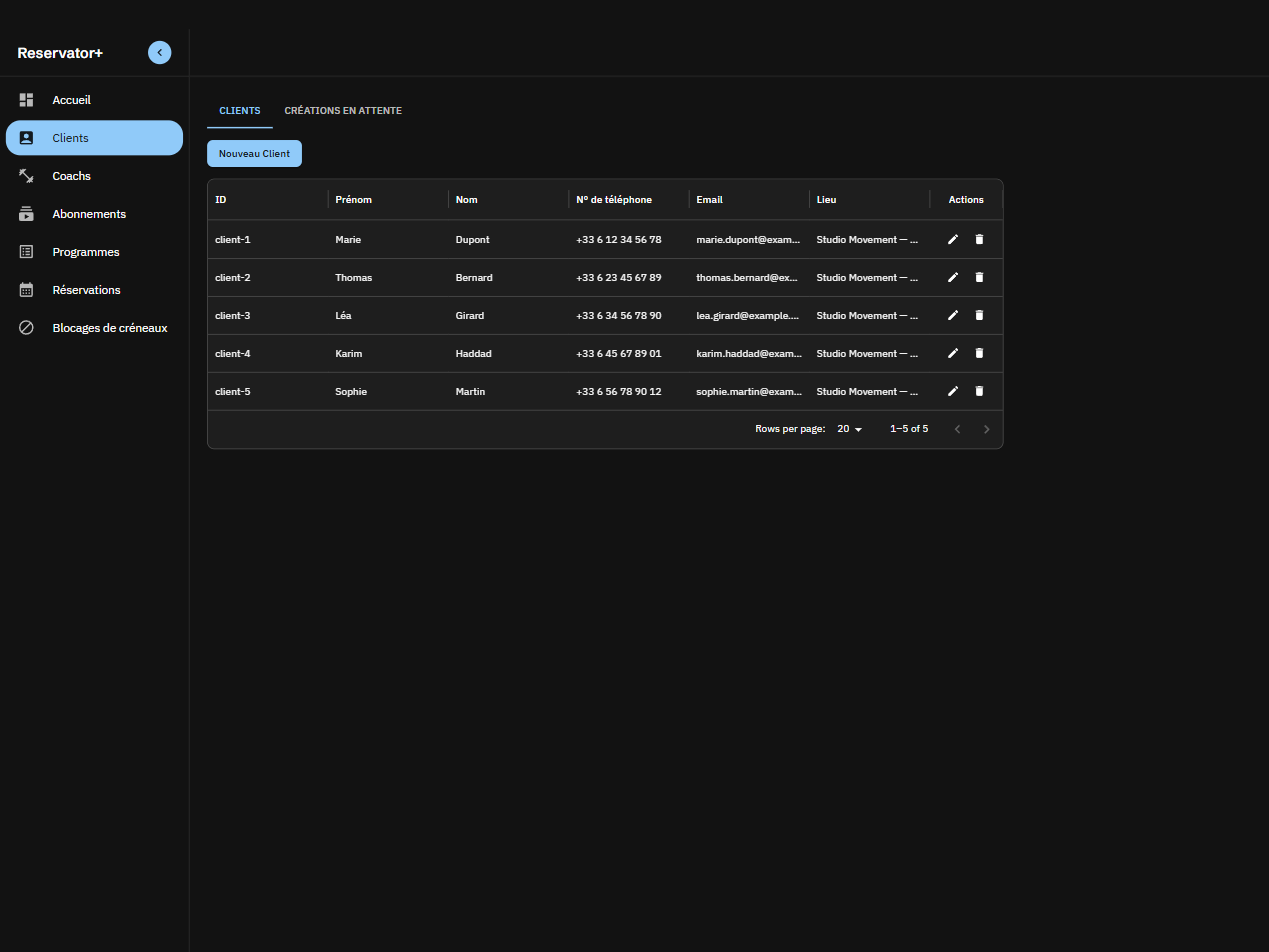
Task: Click the Réservations calendar icon
Action: (x=27, y=290)
